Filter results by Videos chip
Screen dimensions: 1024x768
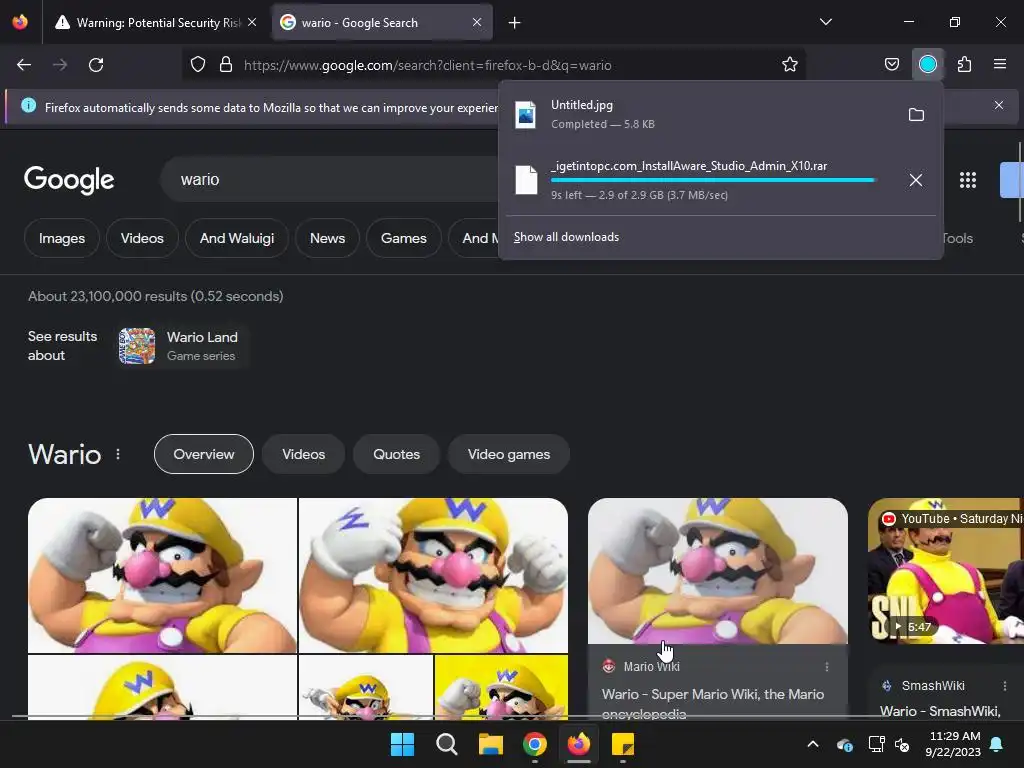[142, 238]
